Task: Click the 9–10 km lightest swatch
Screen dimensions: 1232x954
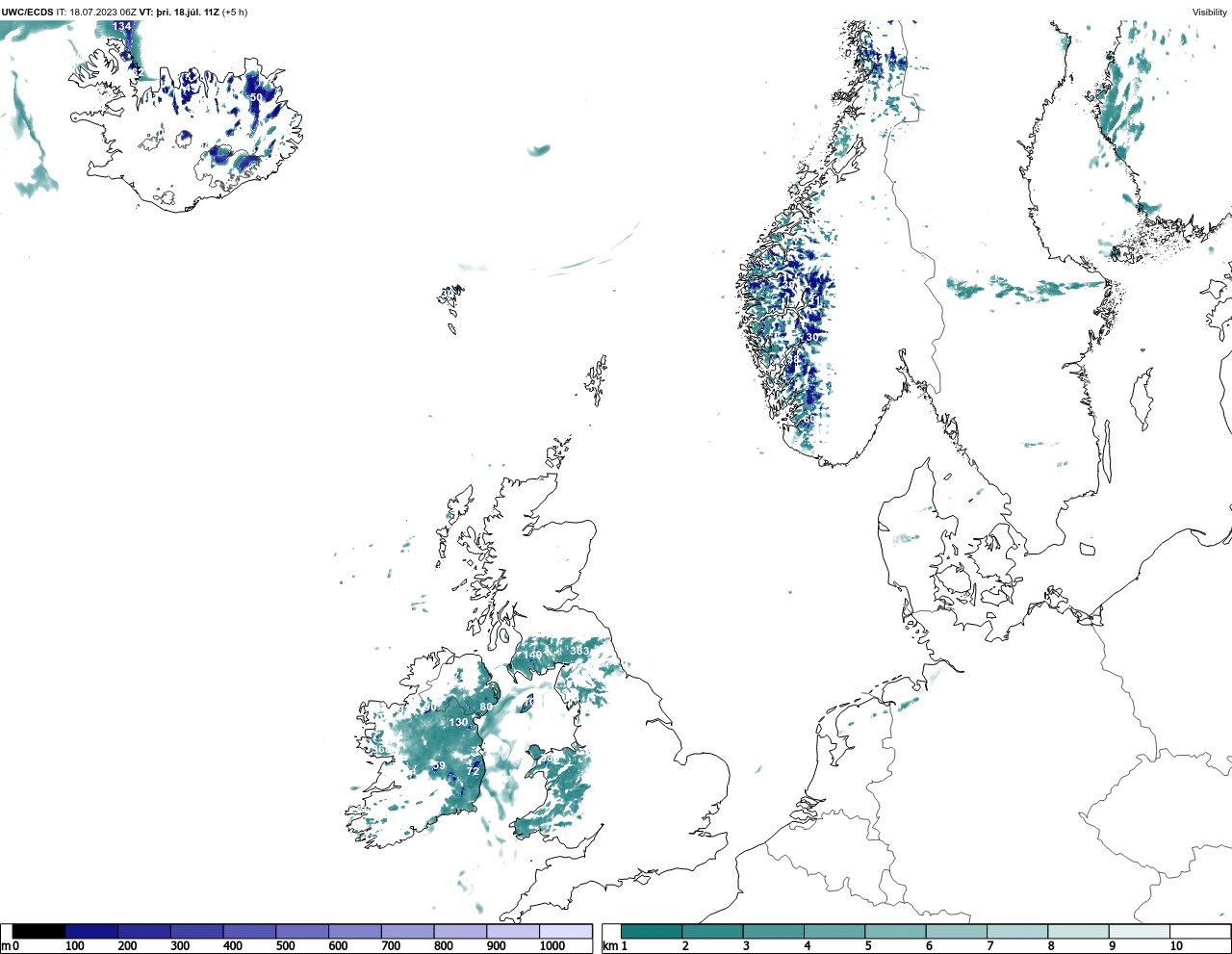Action: tap(1140, 931)
